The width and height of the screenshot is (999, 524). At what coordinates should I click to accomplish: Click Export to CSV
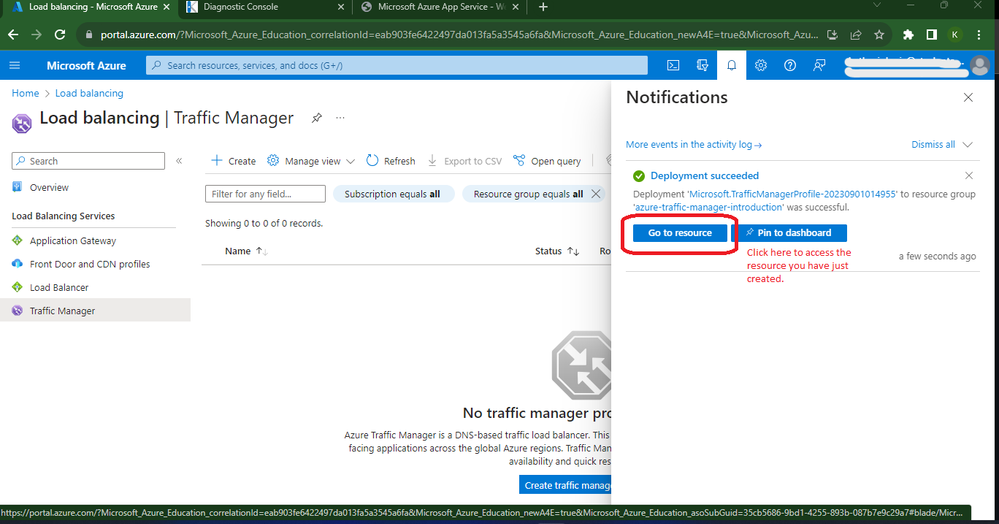coord(464,161)
